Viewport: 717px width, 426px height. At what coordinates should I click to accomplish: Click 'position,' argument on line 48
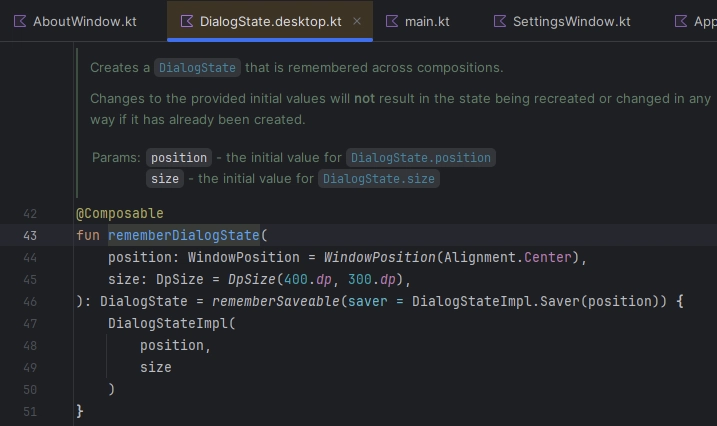pyautogui.click(x=175, y=345)
